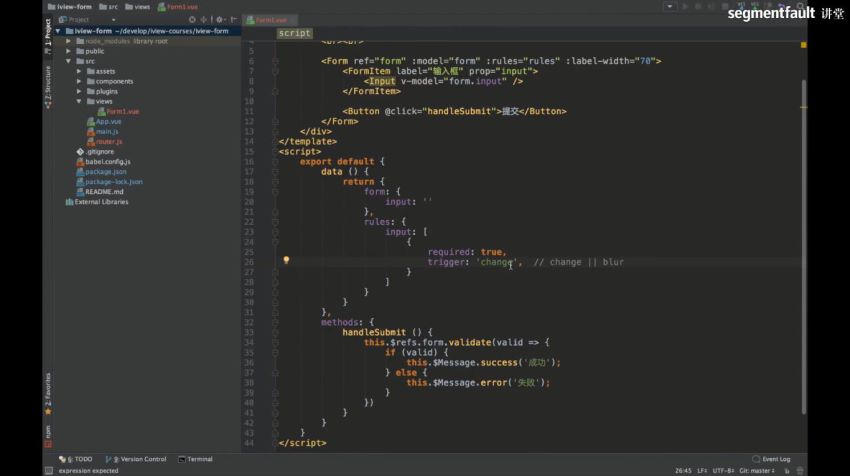Open the Terminal tool window
This screenshot has height=476, width=850.
click(196, 459)
